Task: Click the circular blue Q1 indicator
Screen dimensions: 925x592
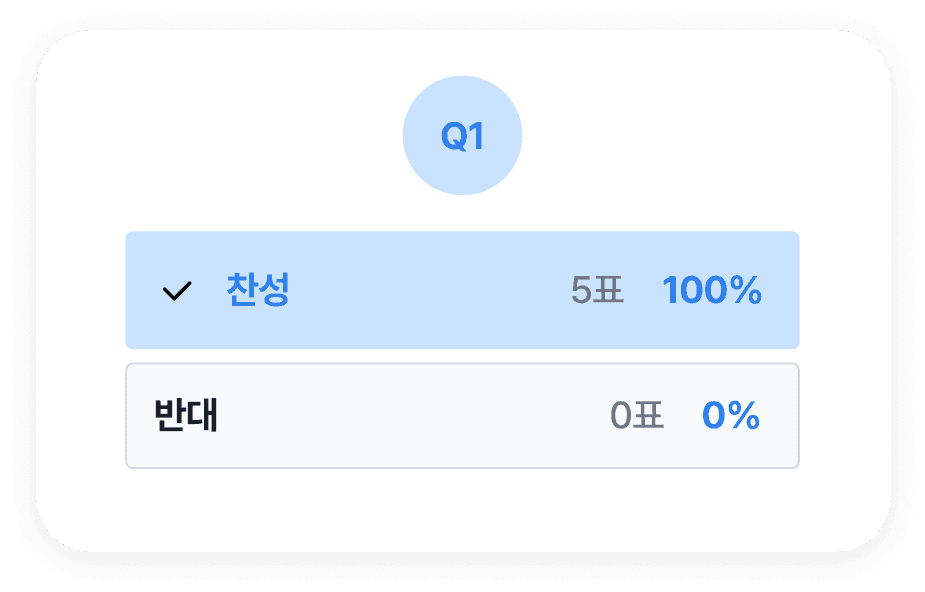Action: coord(462,135)
